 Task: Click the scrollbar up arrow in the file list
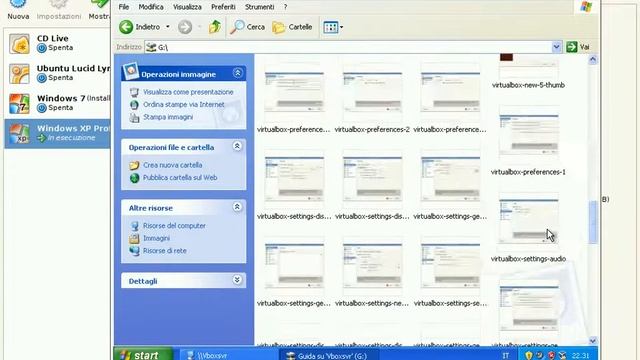(x=593, y=60)
